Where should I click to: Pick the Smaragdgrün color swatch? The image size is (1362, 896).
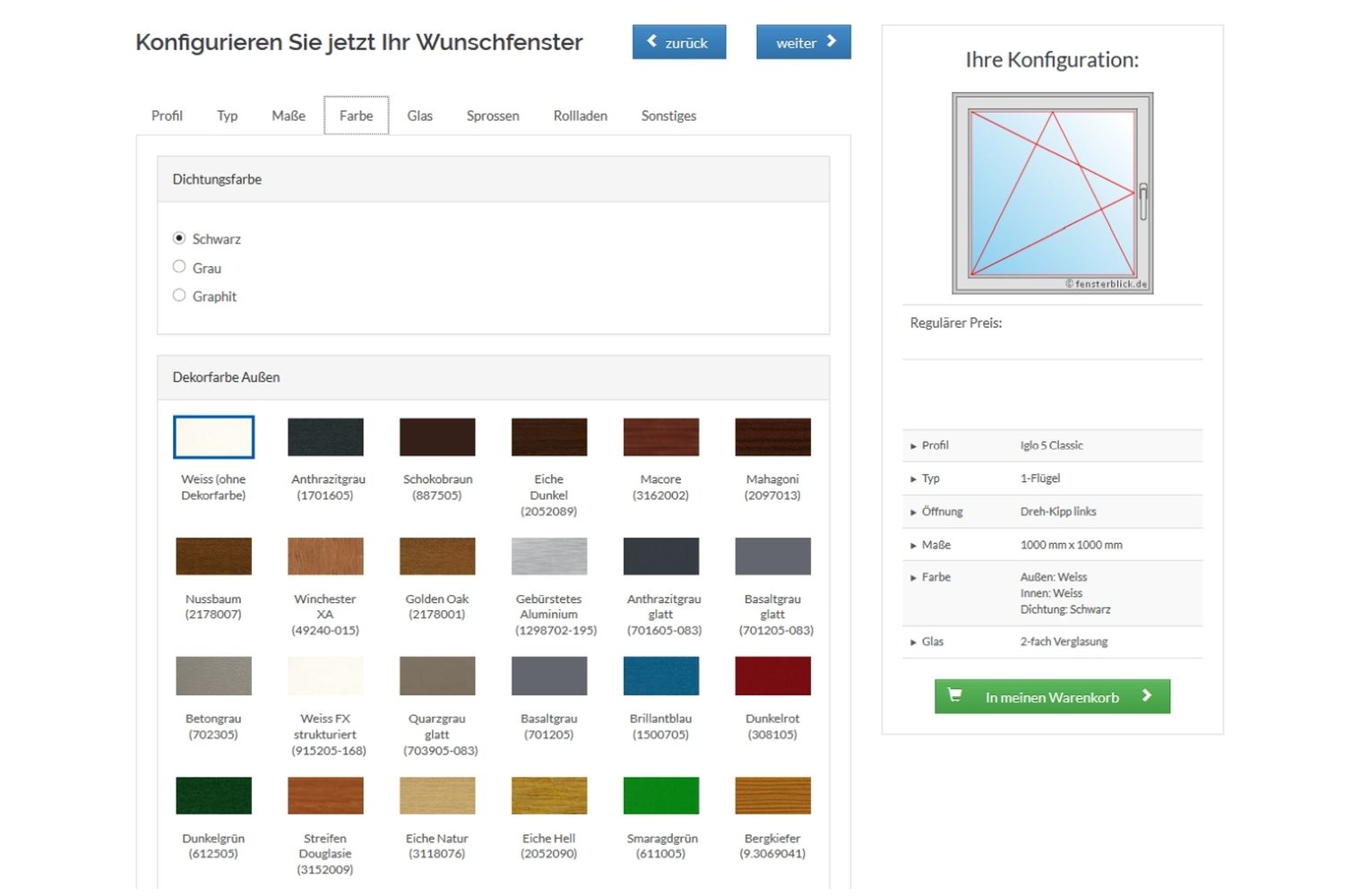point(660,796)
